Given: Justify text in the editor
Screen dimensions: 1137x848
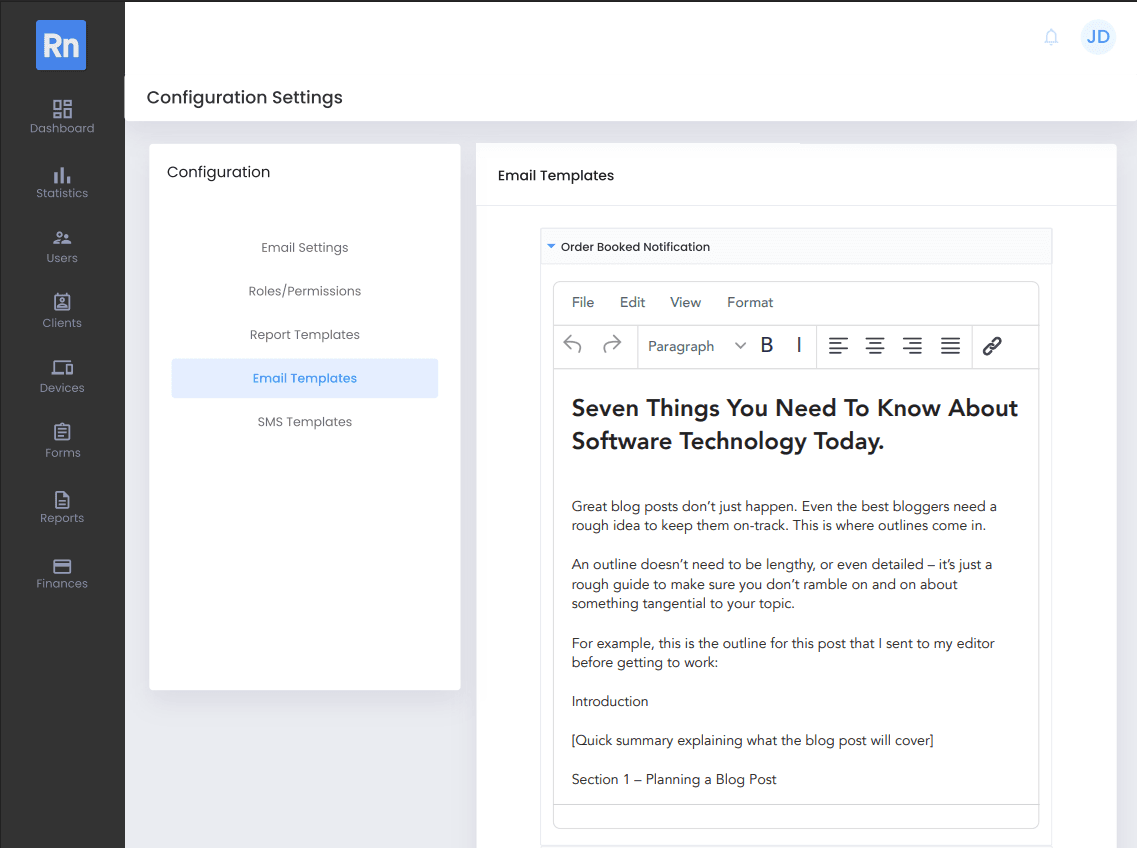Looking at the screenshot, I should [950, 346].
